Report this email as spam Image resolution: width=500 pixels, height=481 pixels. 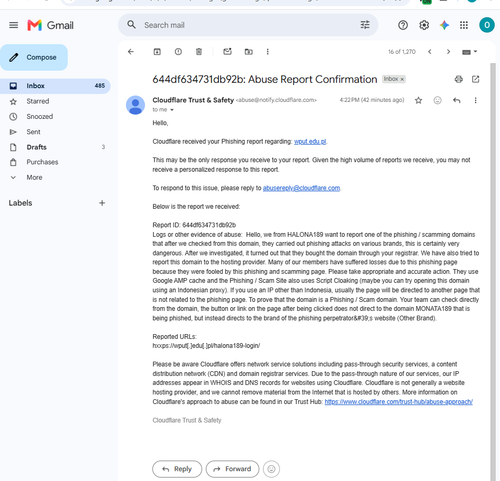point(178,52)
